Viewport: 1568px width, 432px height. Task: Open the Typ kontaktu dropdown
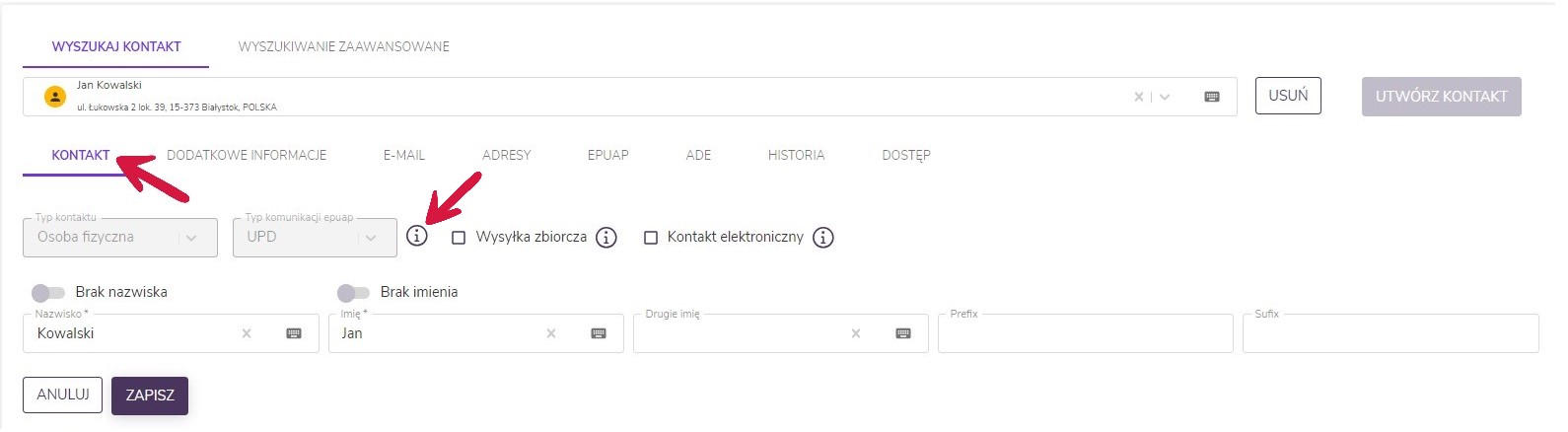tap(120, 238)
